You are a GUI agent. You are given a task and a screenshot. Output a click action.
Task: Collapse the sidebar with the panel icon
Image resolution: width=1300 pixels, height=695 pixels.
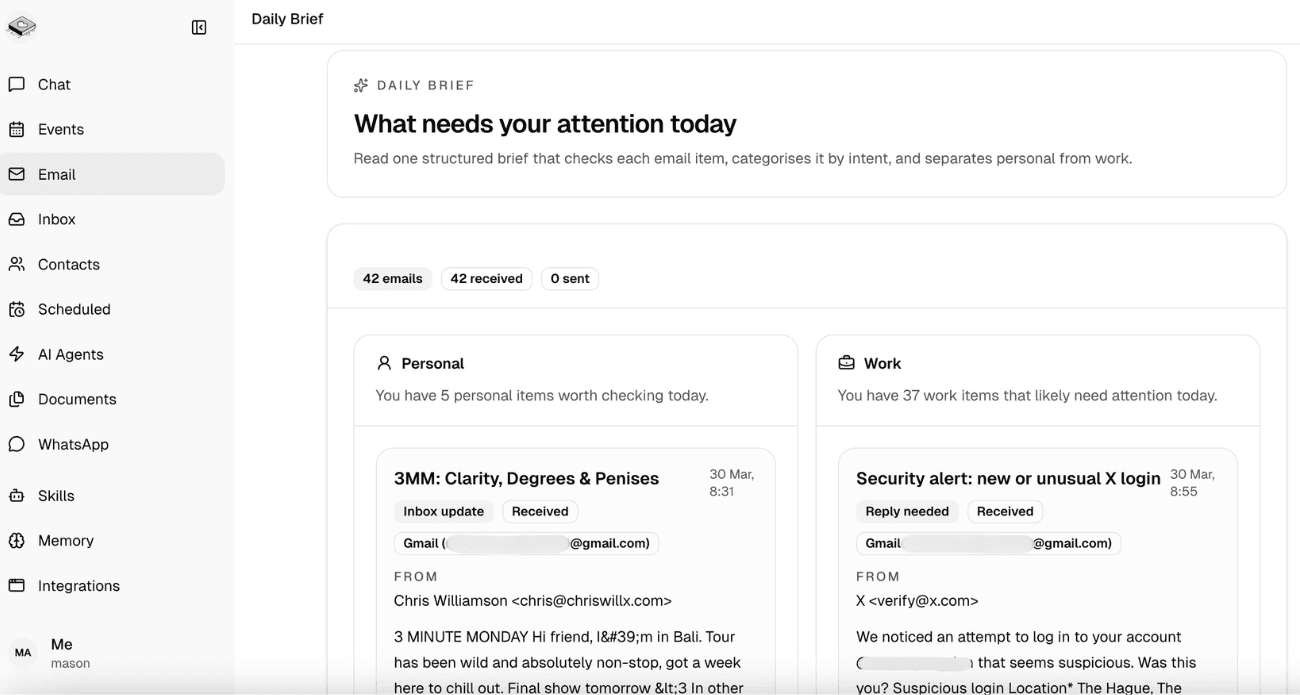pyautogui.click(x=199, y=28)
